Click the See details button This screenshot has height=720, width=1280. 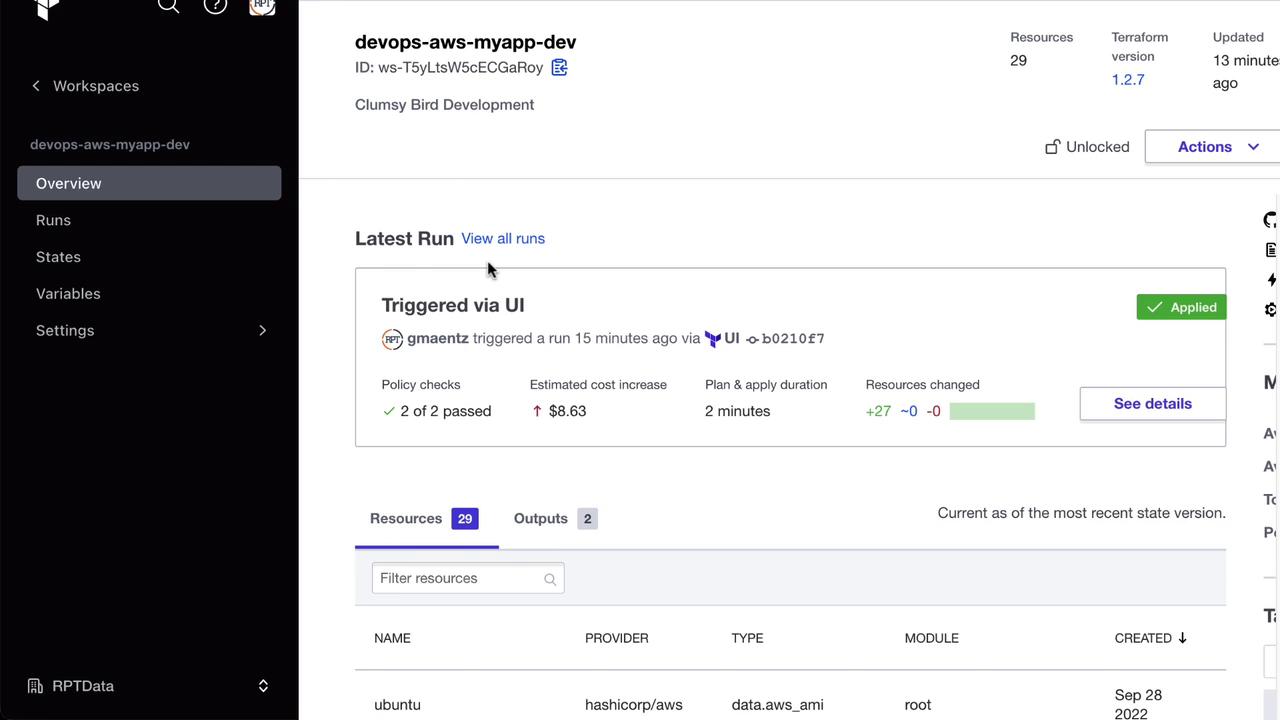click(1153, 404)
